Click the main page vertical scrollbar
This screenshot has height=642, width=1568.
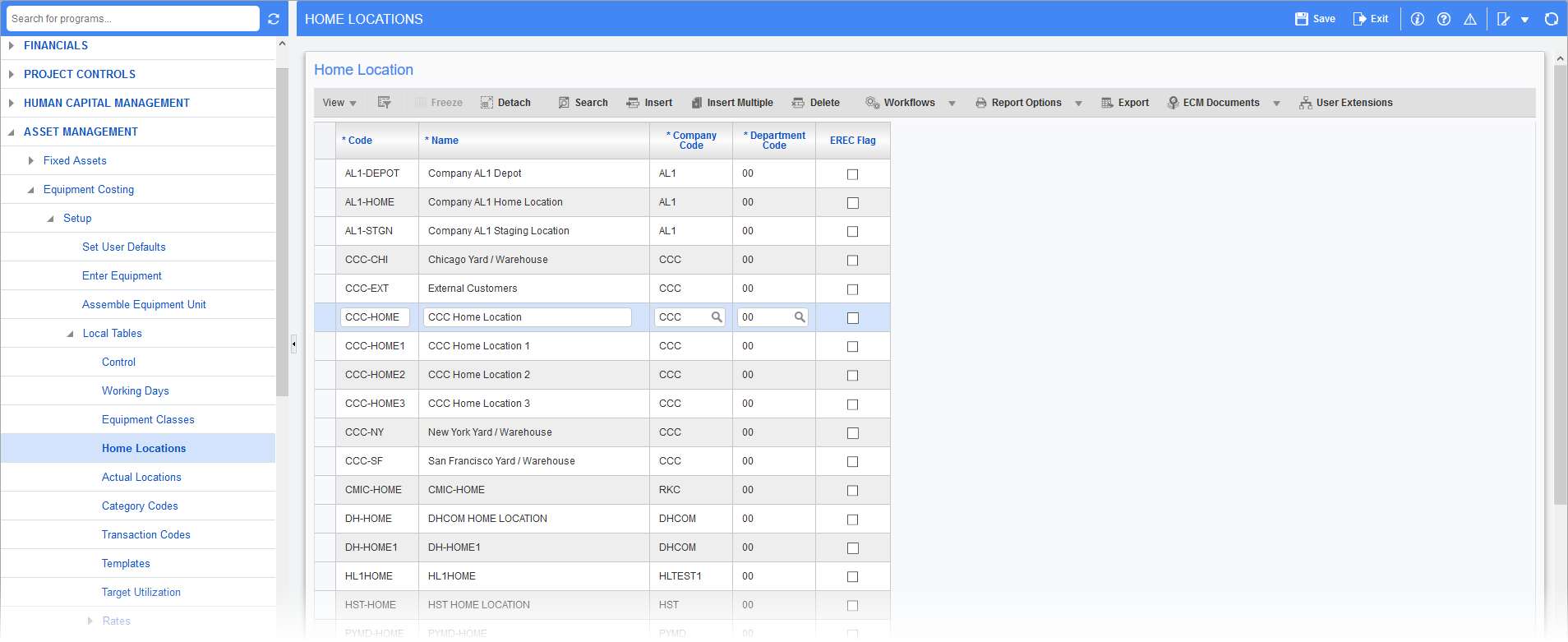[1561, 284]
